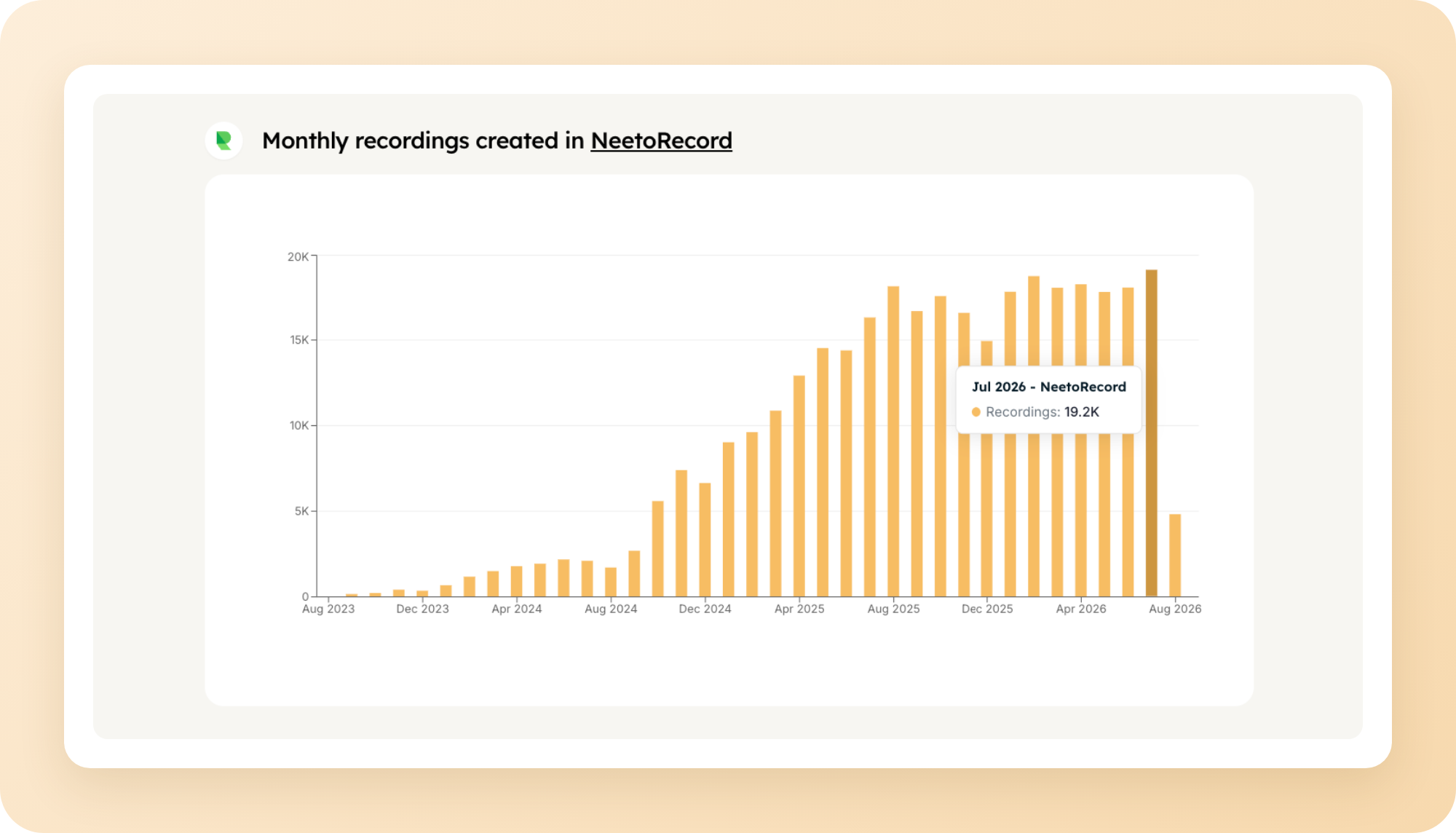Click the 'Monthly recordings created in' heading text
The height and width of the screenshot is (833, 1456).
(423, 141)
